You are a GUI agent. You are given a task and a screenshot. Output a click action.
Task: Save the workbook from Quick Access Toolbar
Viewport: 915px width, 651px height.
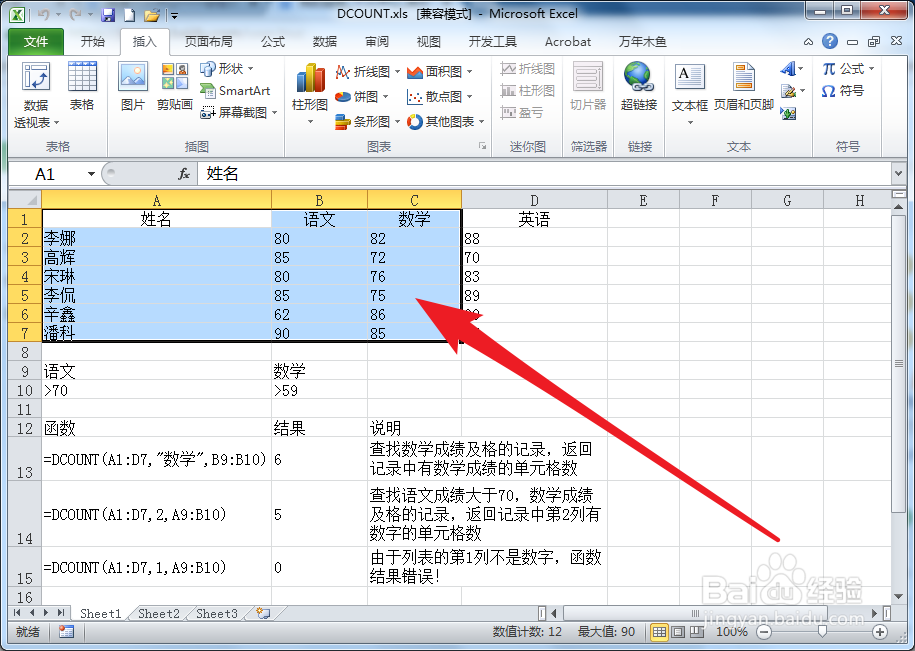(108, 13)
